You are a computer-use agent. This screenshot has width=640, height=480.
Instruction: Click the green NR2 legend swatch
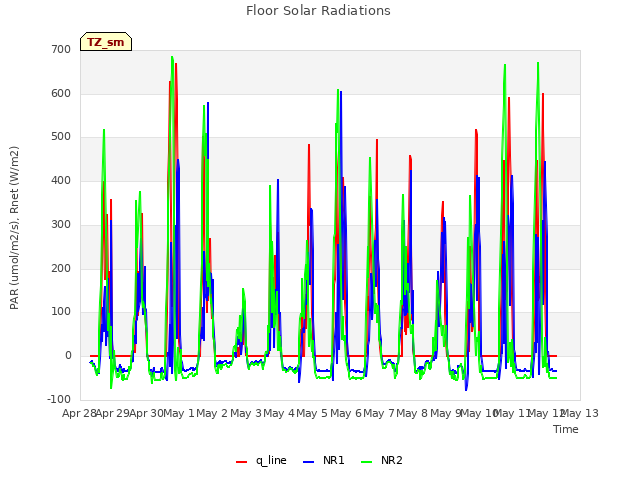pyautogui.click(x=367, y=462)
